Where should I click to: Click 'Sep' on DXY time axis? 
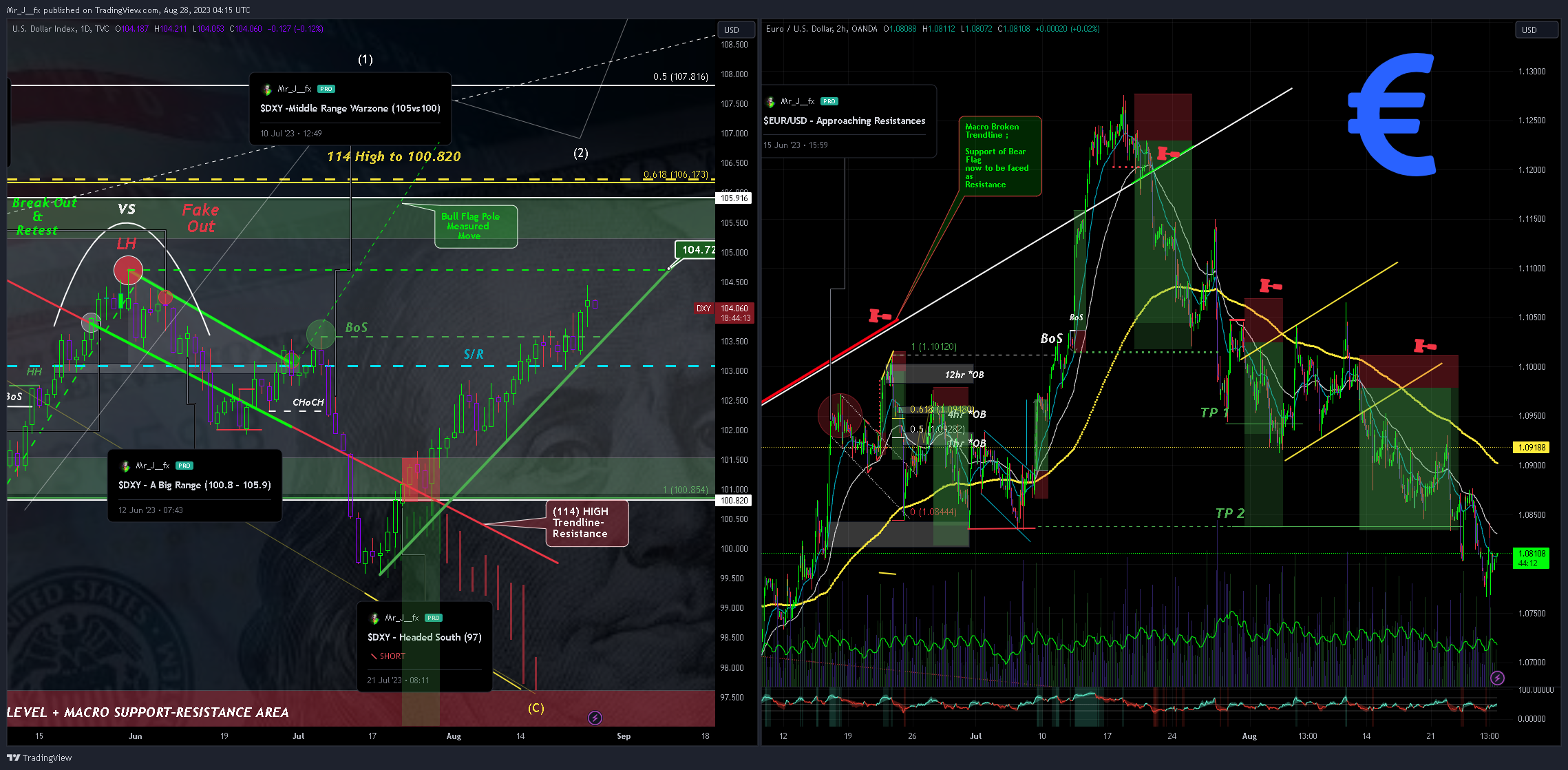pos(624,736)
